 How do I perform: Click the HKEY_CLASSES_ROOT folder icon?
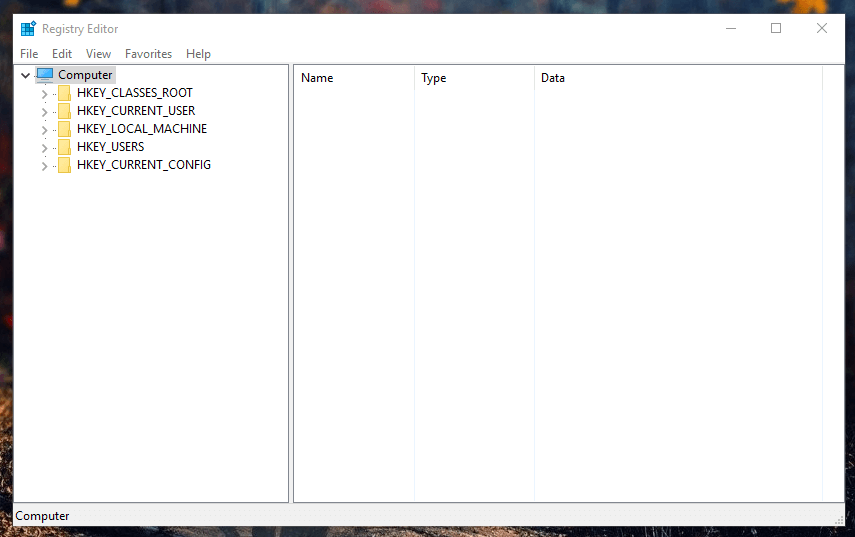click(x=64, y=93)
